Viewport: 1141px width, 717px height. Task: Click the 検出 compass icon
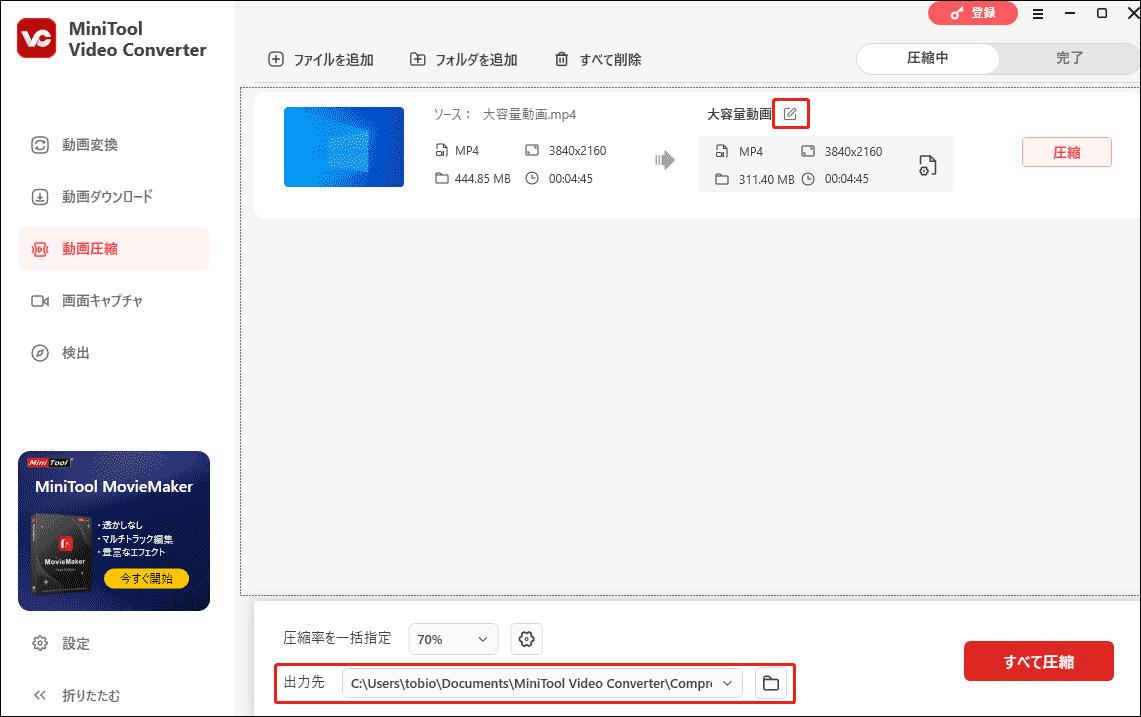[40, 353]
